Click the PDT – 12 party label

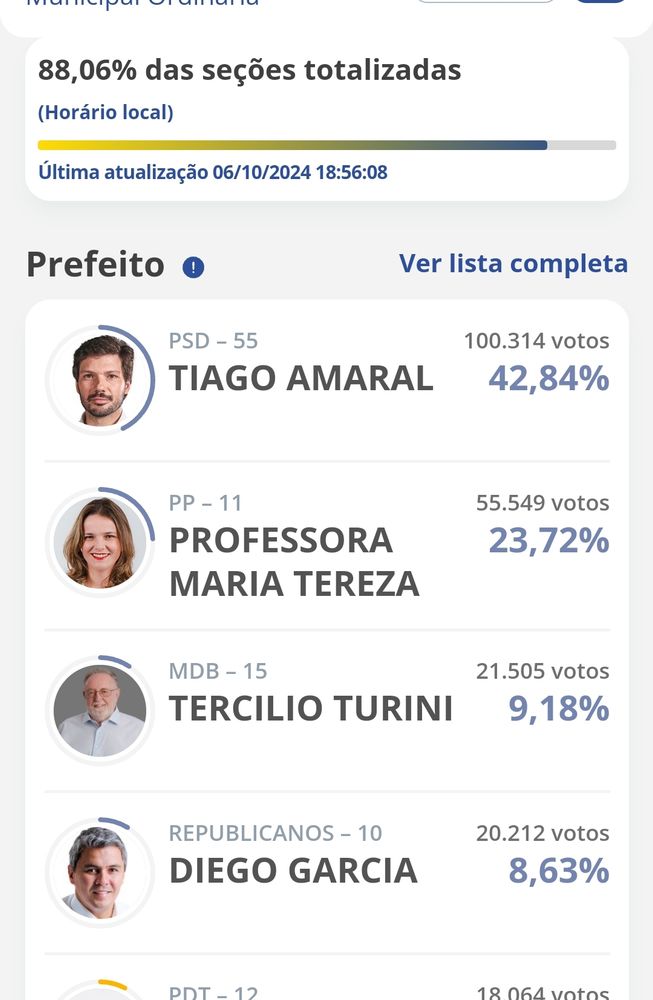(214, 992)
